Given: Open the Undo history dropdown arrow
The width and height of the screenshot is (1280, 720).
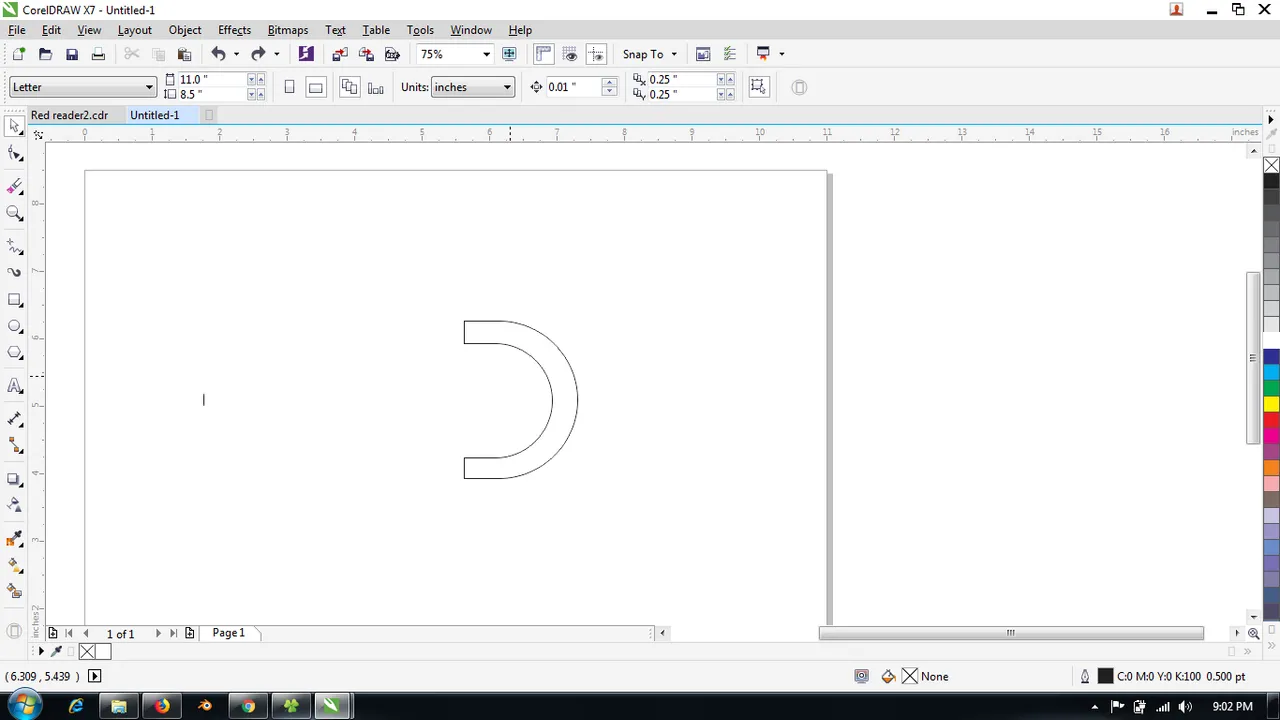Looking at the screenshot, I should point(236,54).
